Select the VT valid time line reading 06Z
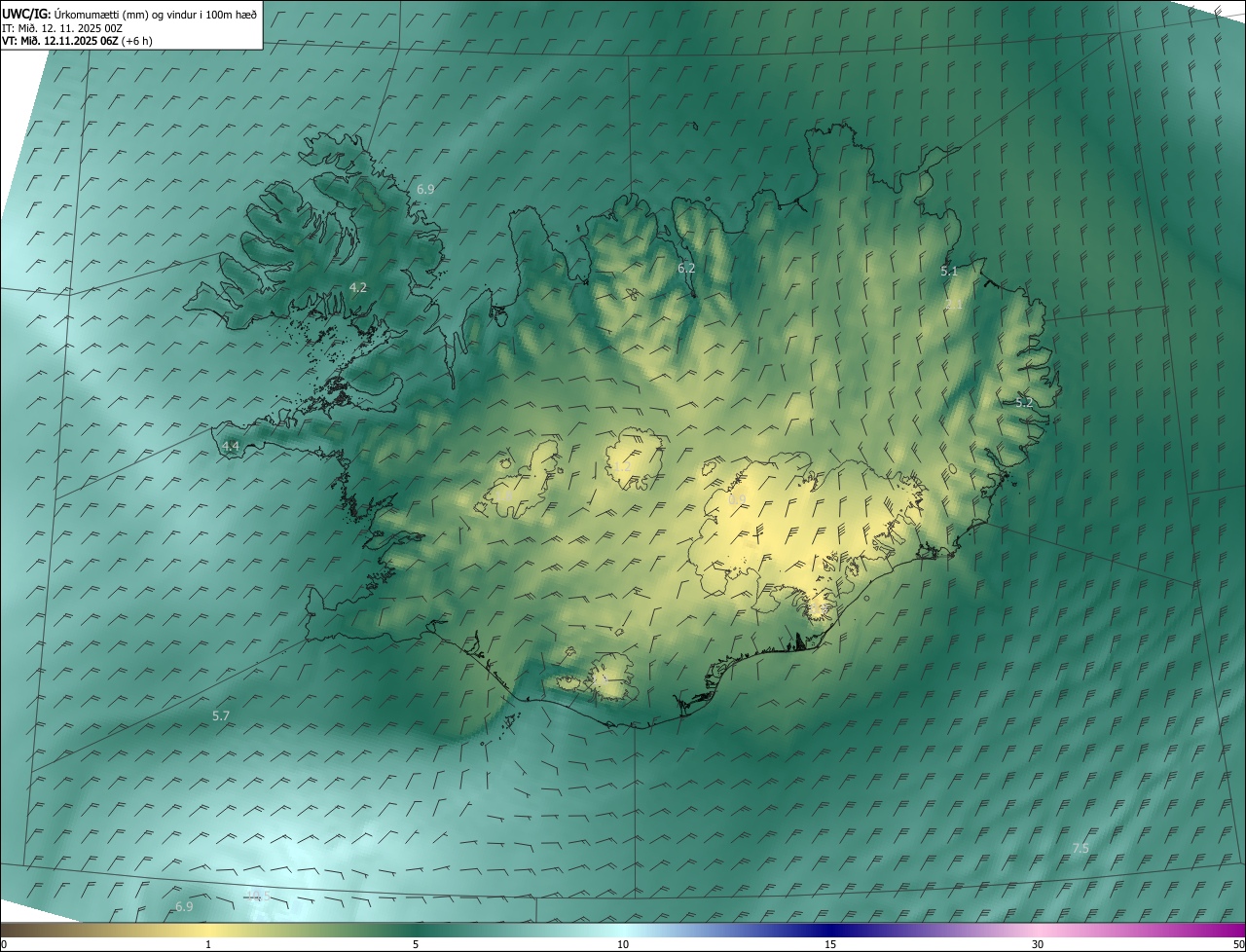This screenshot has height=952, width=1246. (77, 41)
